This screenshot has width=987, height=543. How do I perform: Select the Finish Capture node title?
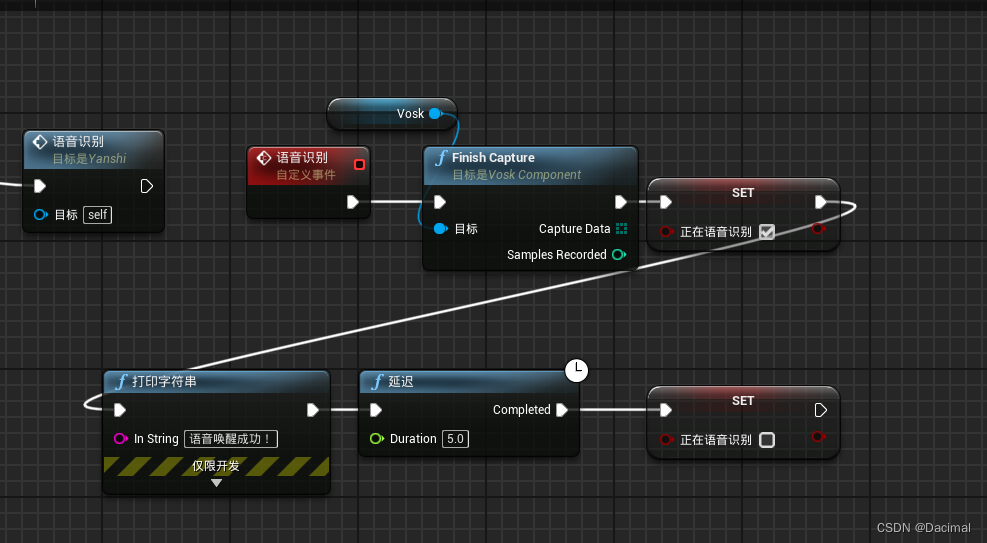coord(493,158)
